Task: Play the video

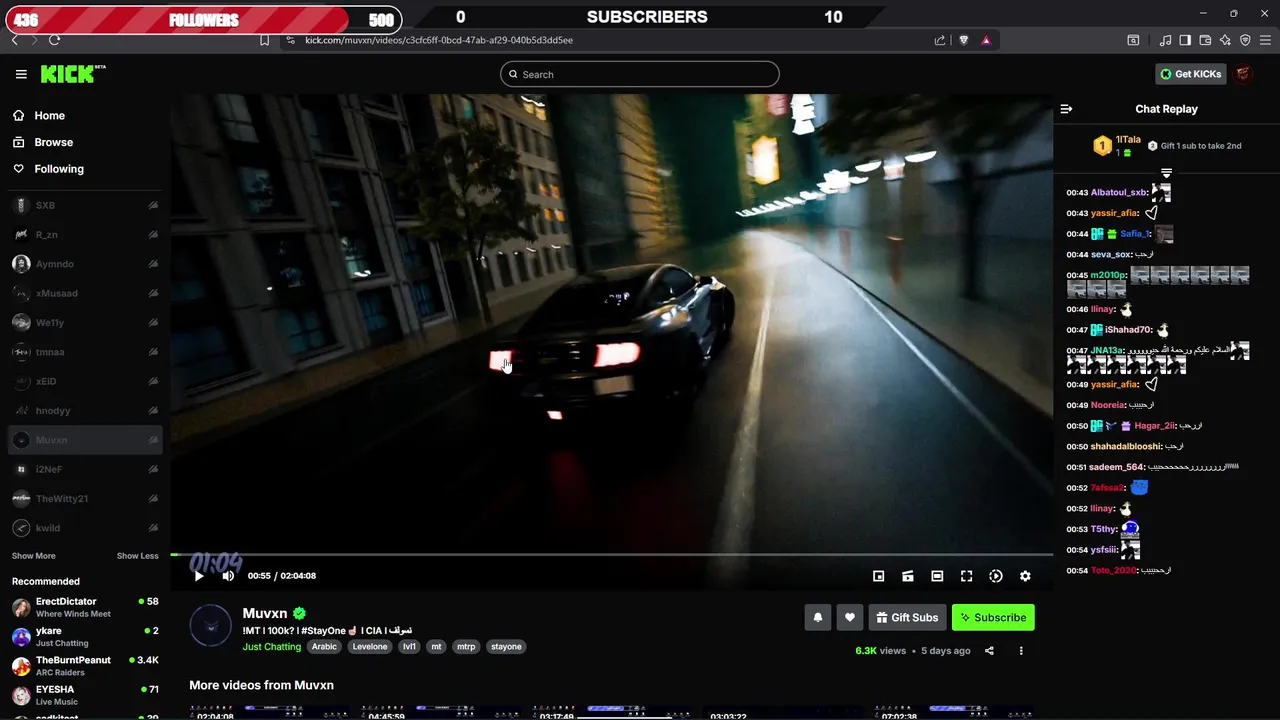Action: tap(199, 576)
